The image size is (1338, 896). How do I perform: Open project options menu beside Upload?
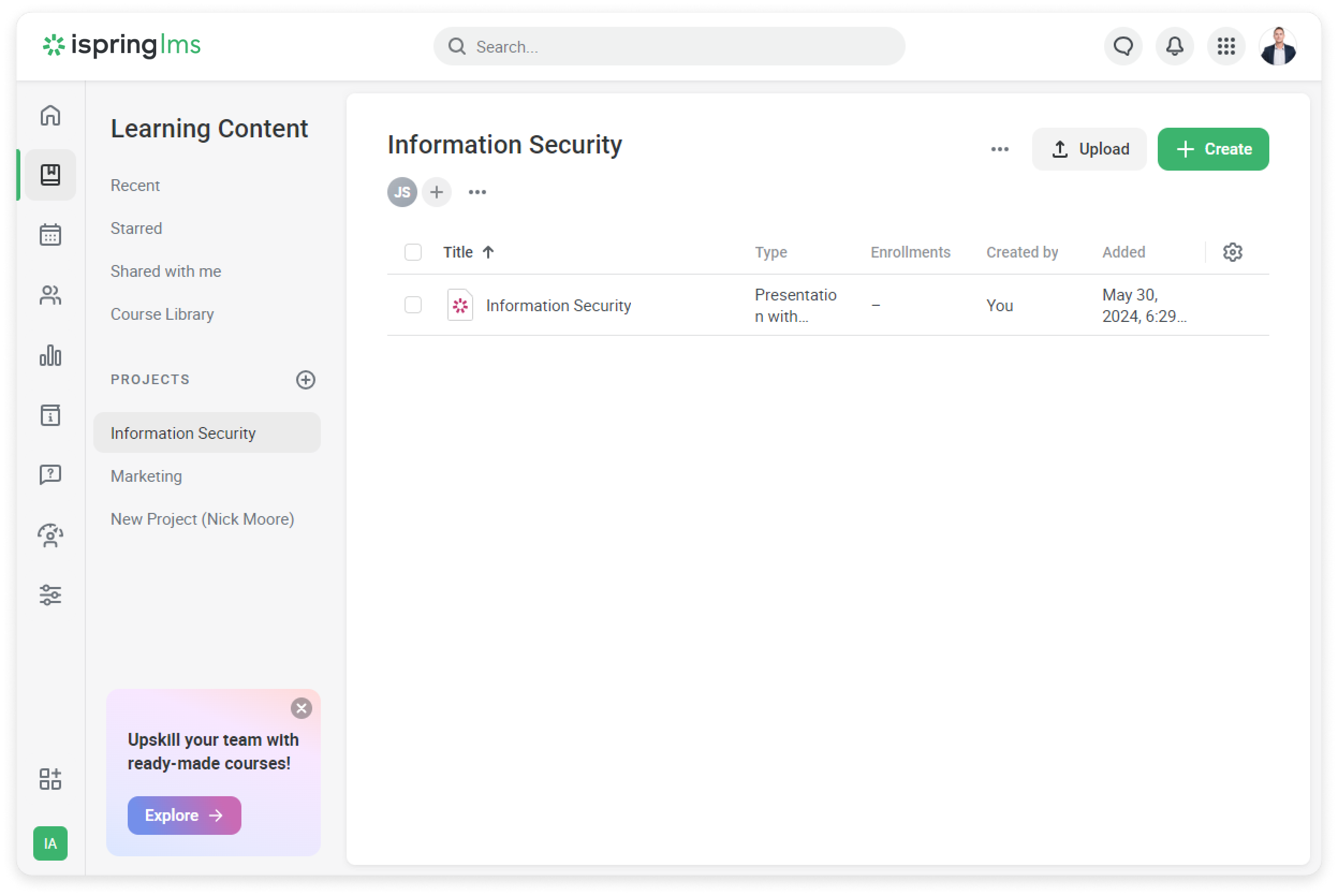[x=999, y=149]
